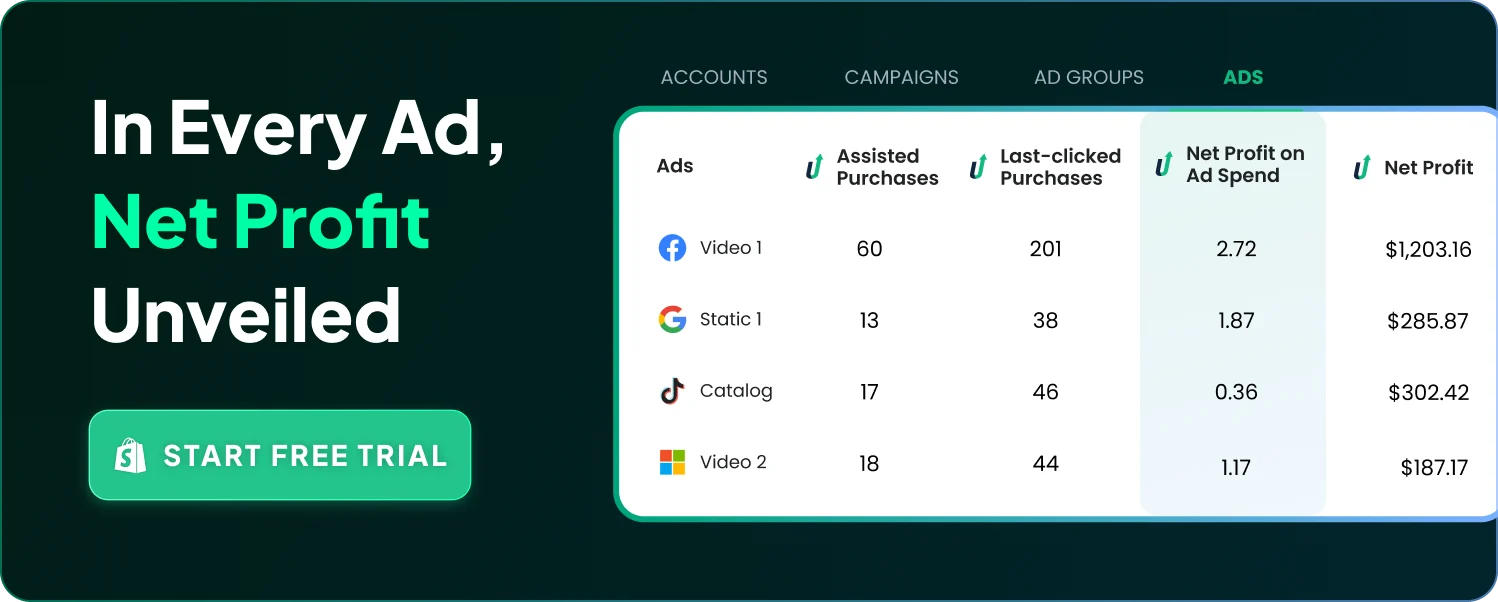Click the Video 1 ad name
Screen dimensions: 1498x602
pyautogui.click(x=731, y=248)
